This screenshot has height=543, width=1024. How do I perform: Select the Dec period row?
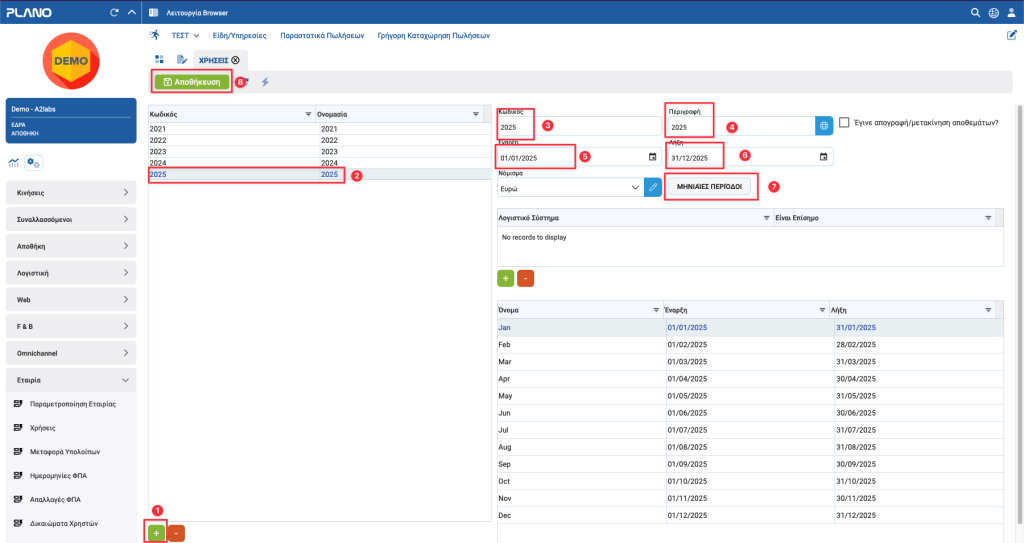point(750,516)
